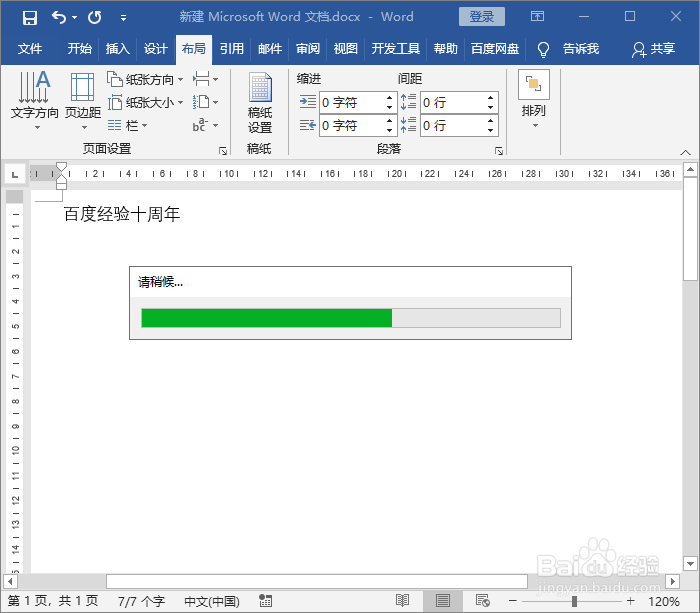Click the text 百度经验十周年 in document
700x613 pixels.
121,214
